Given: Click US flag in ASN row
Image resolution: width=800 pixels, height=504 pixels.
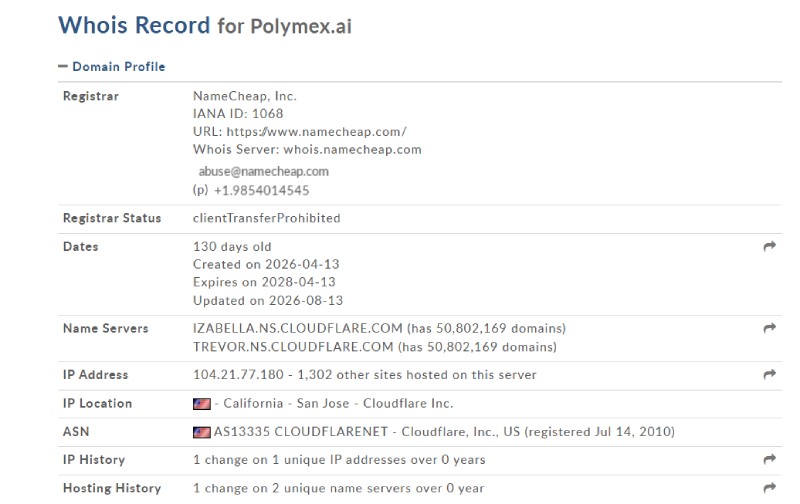Looking at the screenshot, I should (x=202, y=433).
